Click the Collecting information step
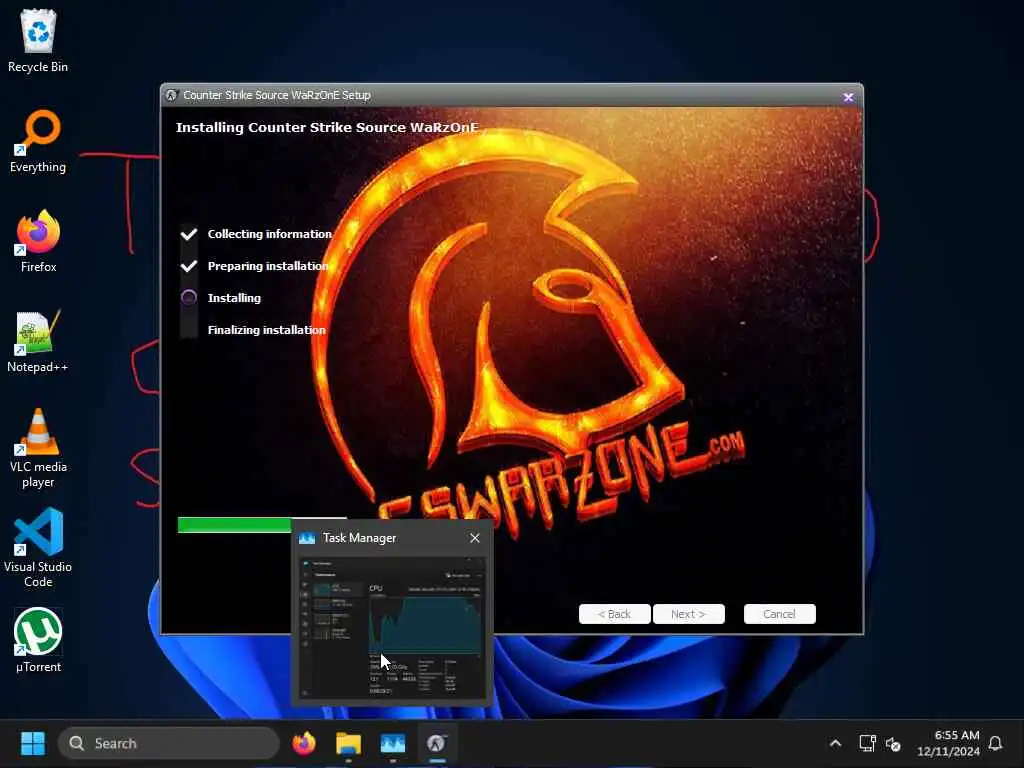Screen dimensions: 1024x768 tap(269, 234)
